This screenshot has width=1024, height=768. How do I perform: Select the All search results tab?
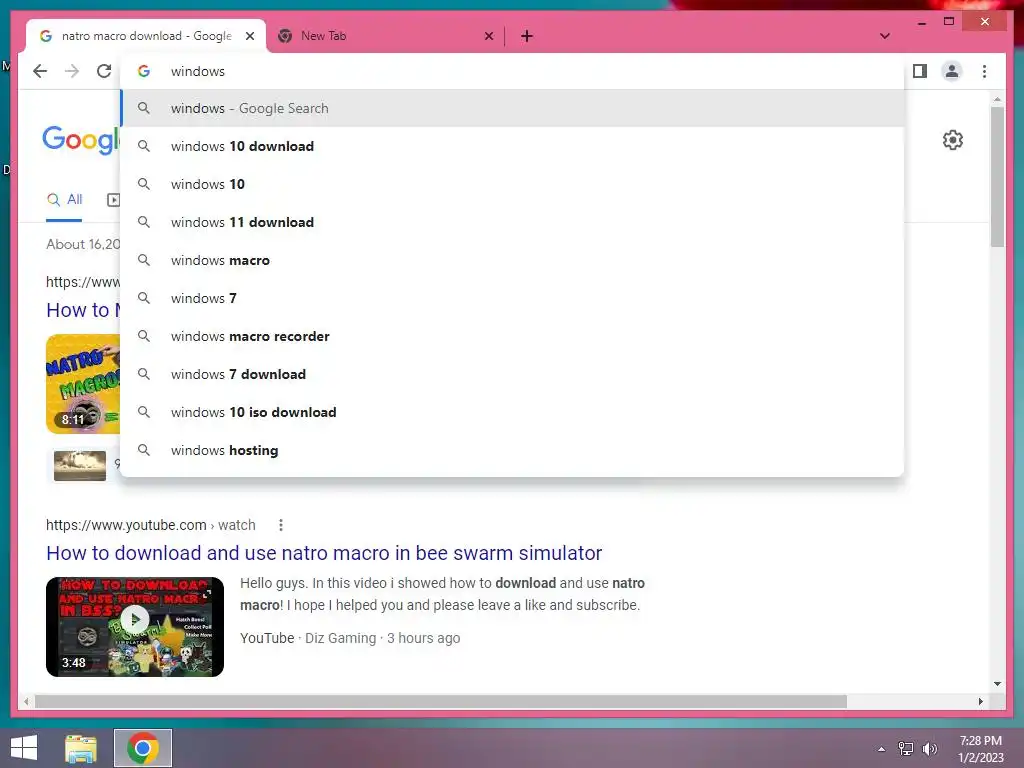(x=64, y=199)
